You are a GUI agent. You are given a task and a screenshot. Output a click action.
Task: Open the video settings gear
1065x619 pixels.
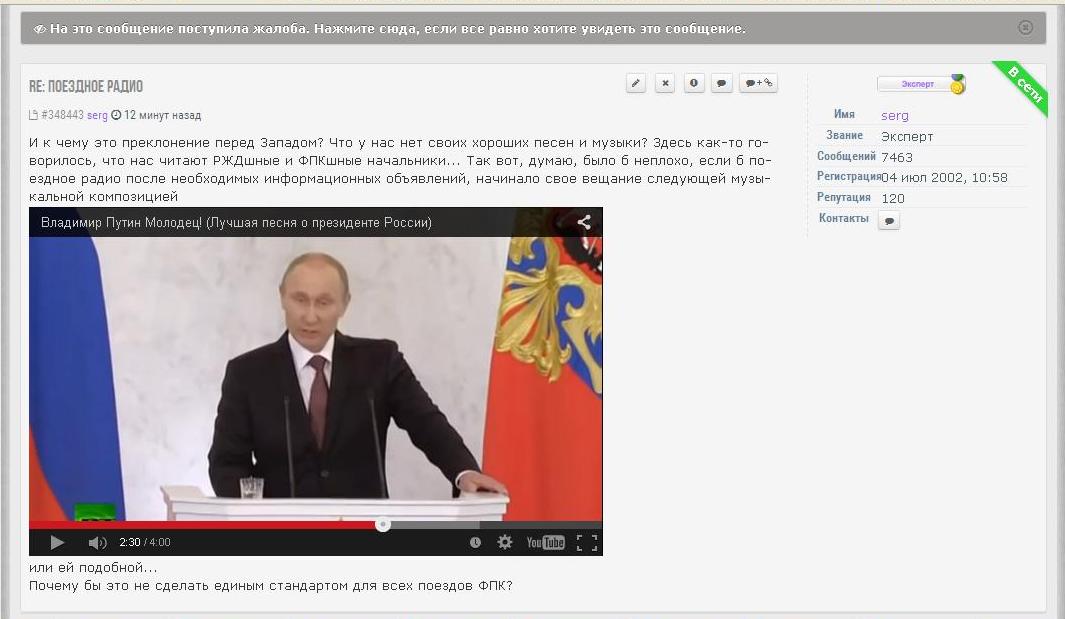[x=505, y=542]
